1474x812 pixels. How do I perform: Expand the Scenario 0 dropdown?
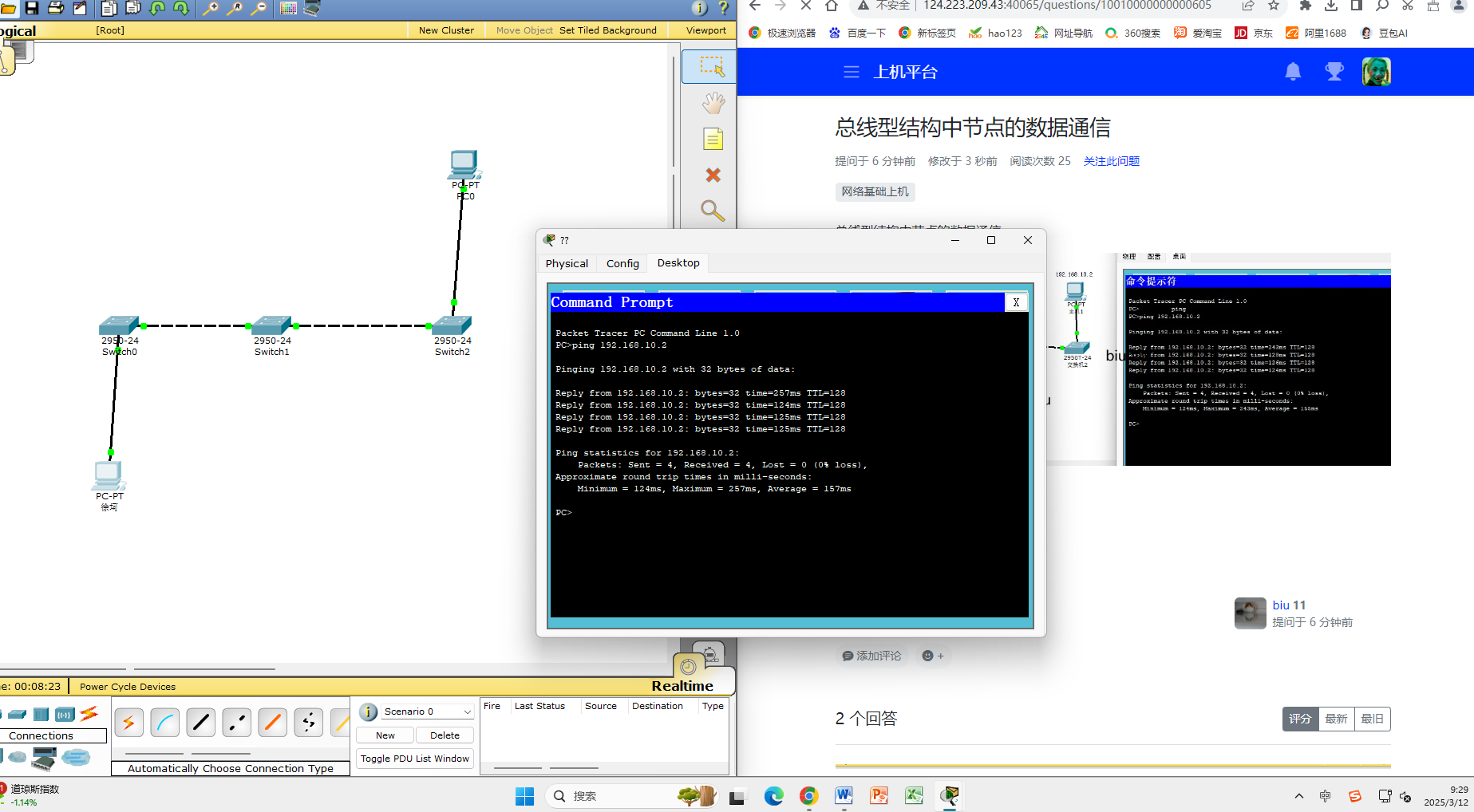click(x=467, y=711)
